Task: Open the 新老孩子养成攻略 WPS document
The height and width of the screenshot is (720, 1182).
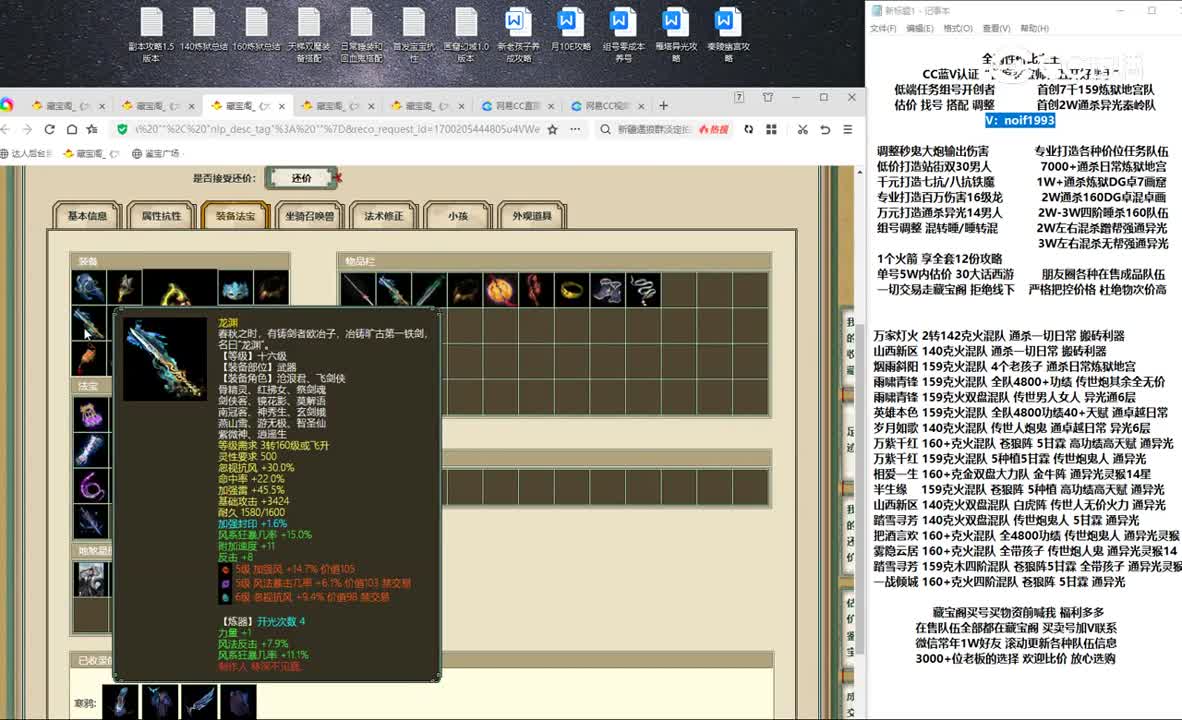Action: (x=519, y=34)
